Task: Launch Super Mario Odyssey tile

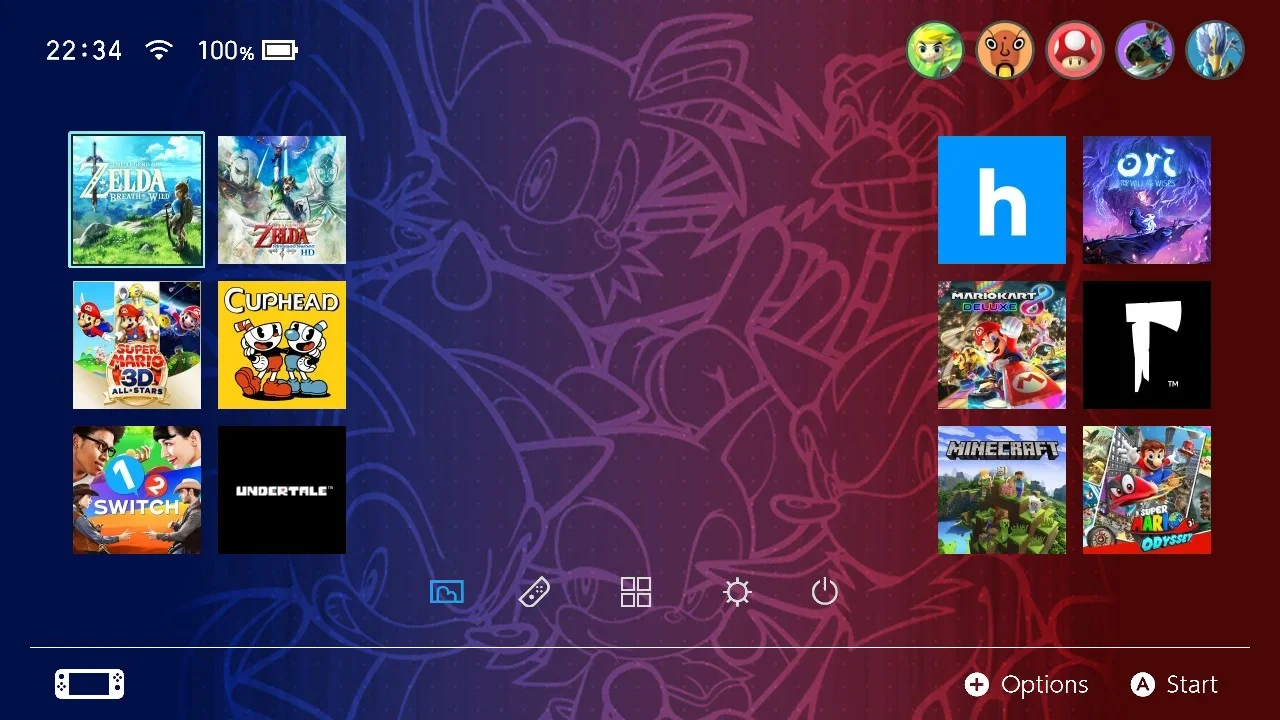Action: pyautogui.click(x=1147, y=490)
